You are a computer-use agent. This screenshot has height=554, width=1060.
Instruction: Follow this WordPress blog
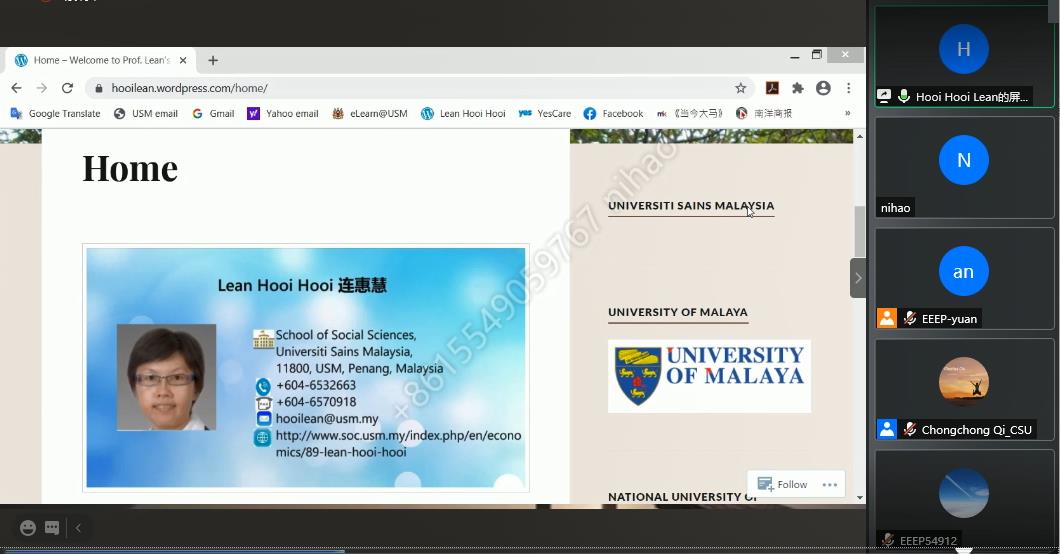click(783, 484)
